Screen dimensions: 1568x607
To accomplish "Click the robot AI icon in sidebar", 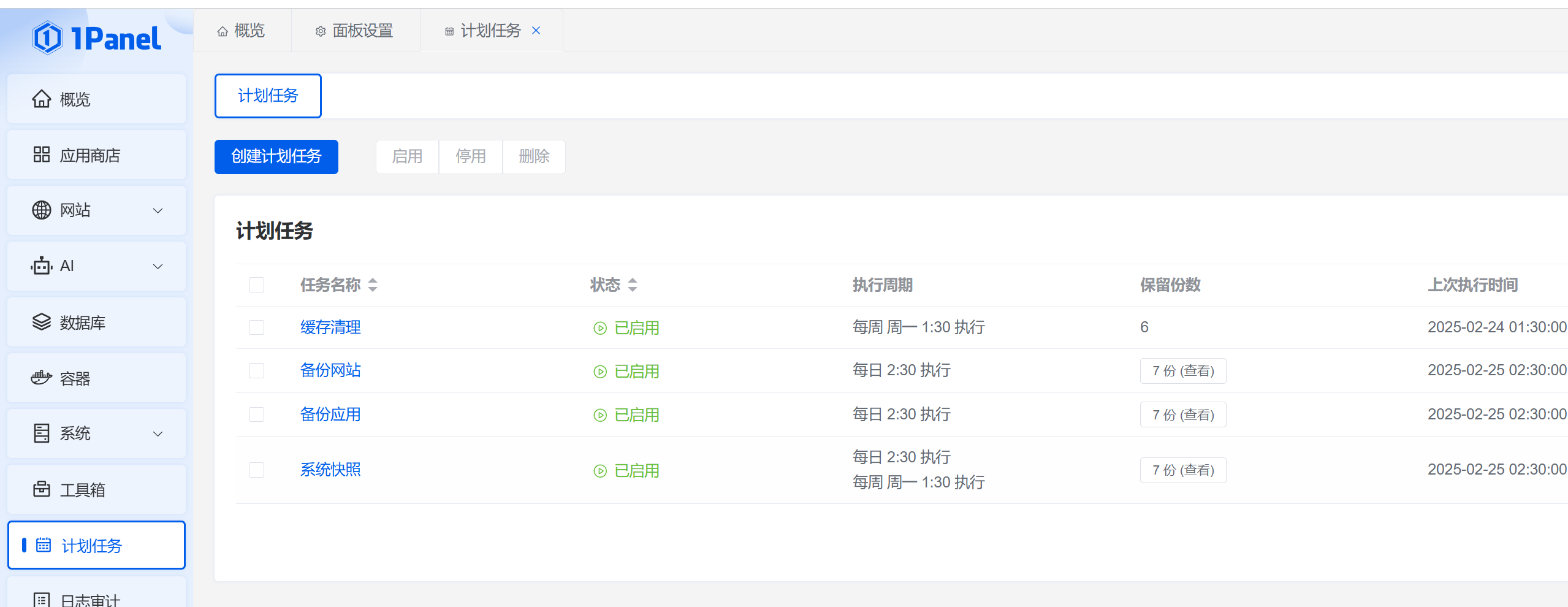I will click(x=41, y=266).
